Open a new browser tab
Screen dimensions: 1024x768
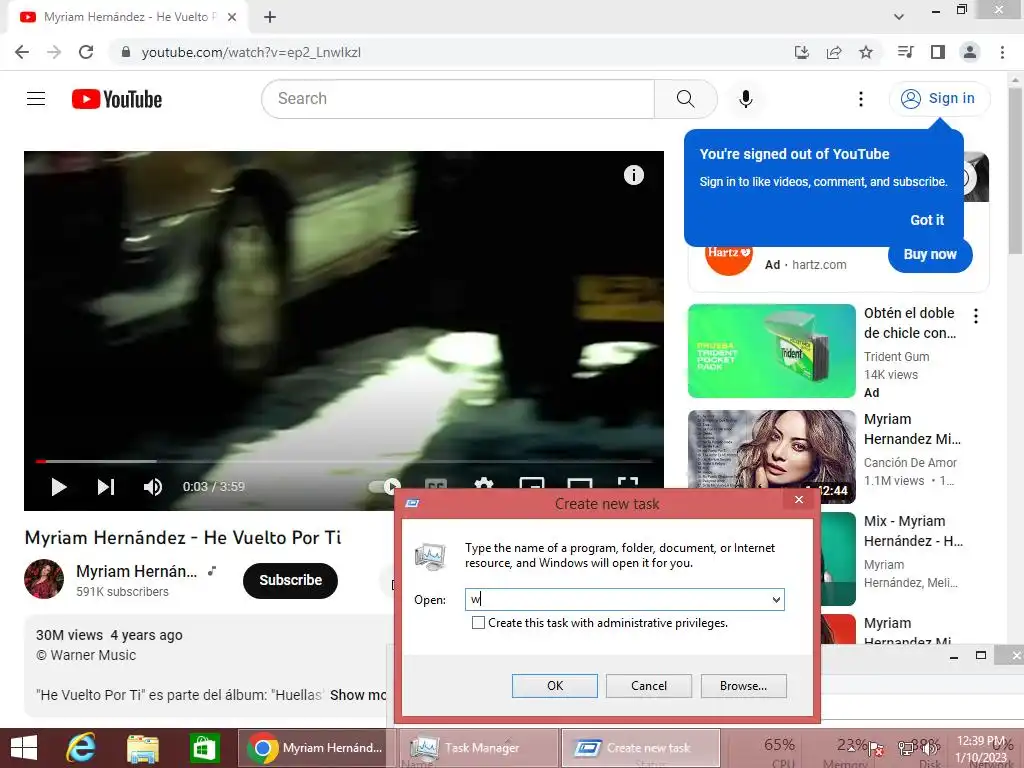click(x=270, y=17)
